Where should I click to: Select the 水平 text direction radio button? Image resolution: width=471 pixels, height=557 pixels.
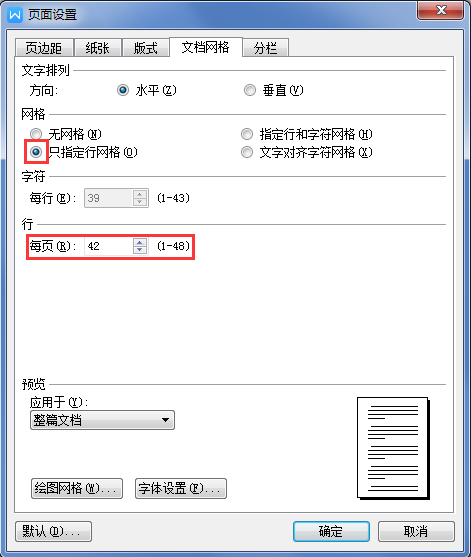point(123,90)
